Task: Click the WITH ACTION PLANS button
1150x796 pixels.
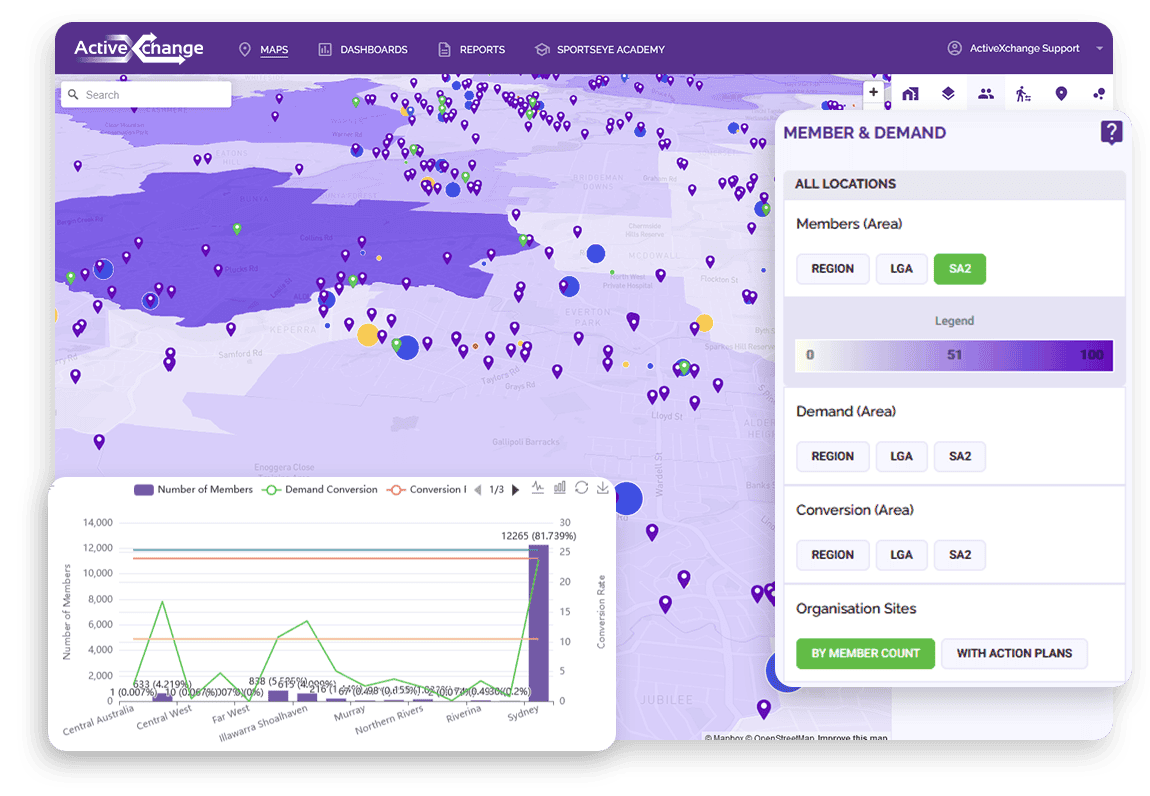Action: tap(1014, 653)
